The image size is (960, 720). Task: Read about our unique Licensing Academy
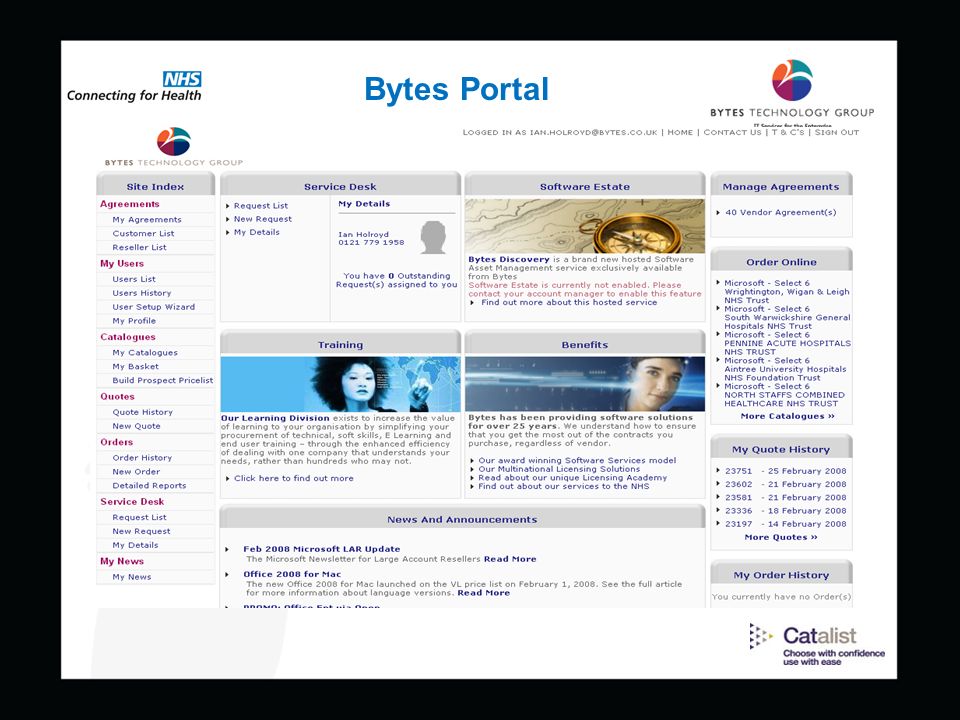tap(572, 478)
